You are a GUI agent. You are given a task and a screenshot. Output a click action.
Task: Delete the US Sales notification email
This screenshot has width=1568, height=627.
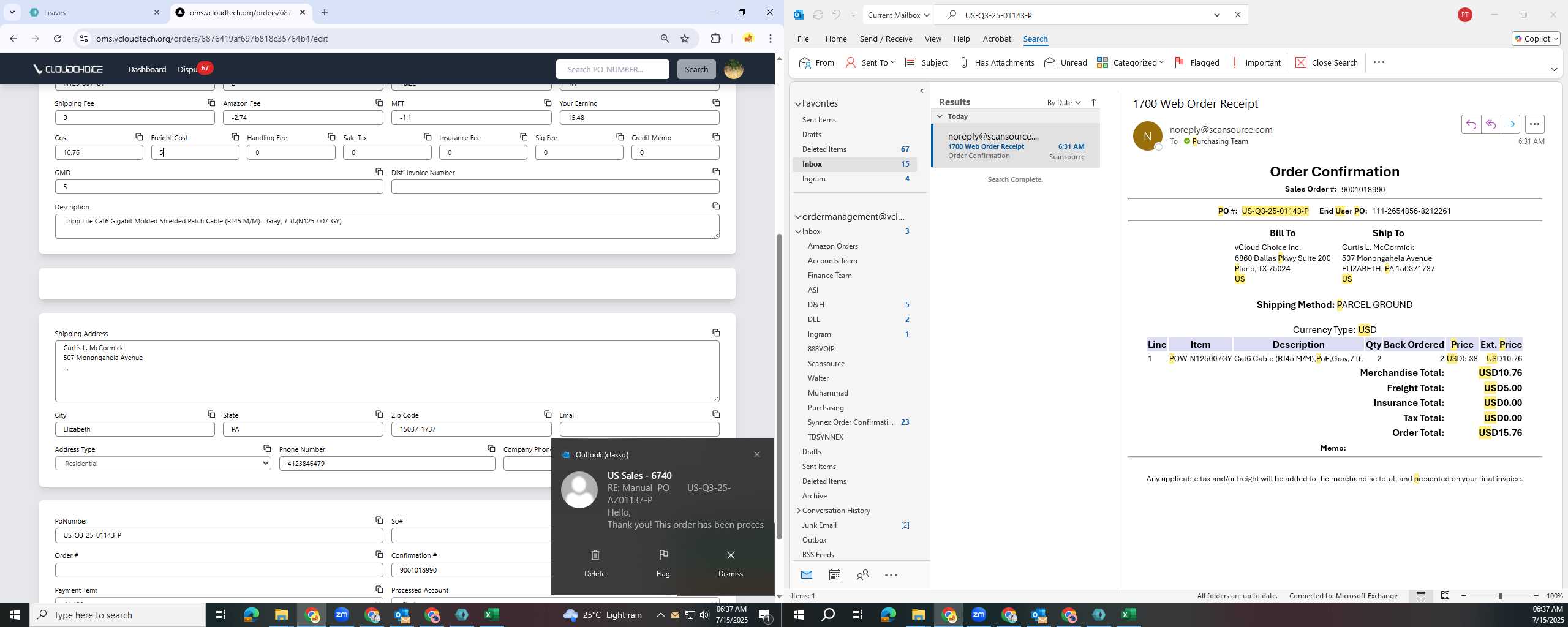[595, 563]
